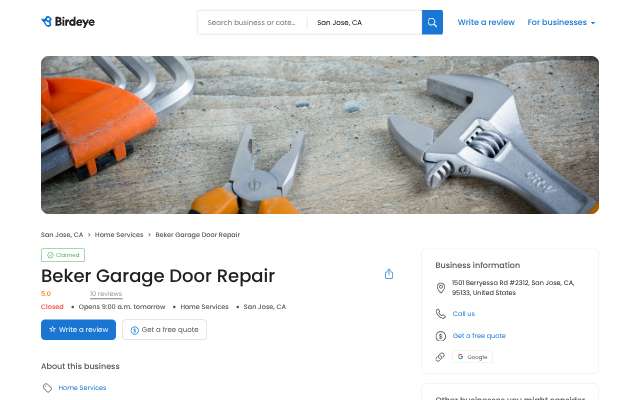Image resolution: width=640 pixels, height=400 pixels.
Task: Open San Jose, CA breadcrumb
Action: point(62,235)
